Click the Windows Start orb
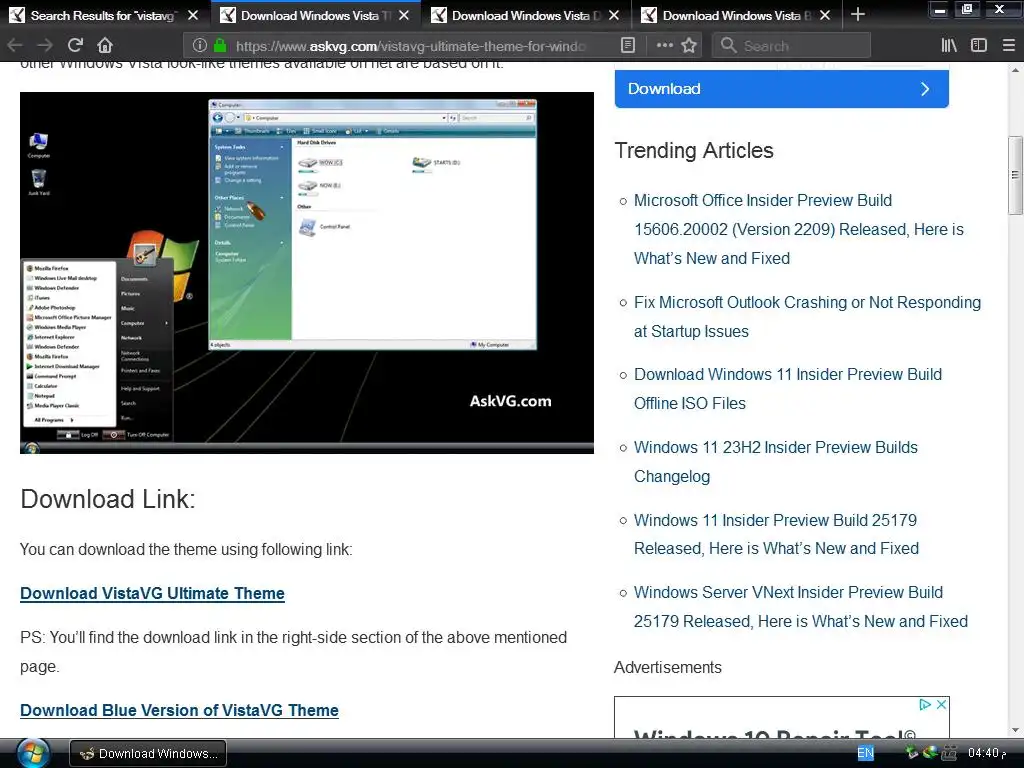 click(x=33, y=753)
